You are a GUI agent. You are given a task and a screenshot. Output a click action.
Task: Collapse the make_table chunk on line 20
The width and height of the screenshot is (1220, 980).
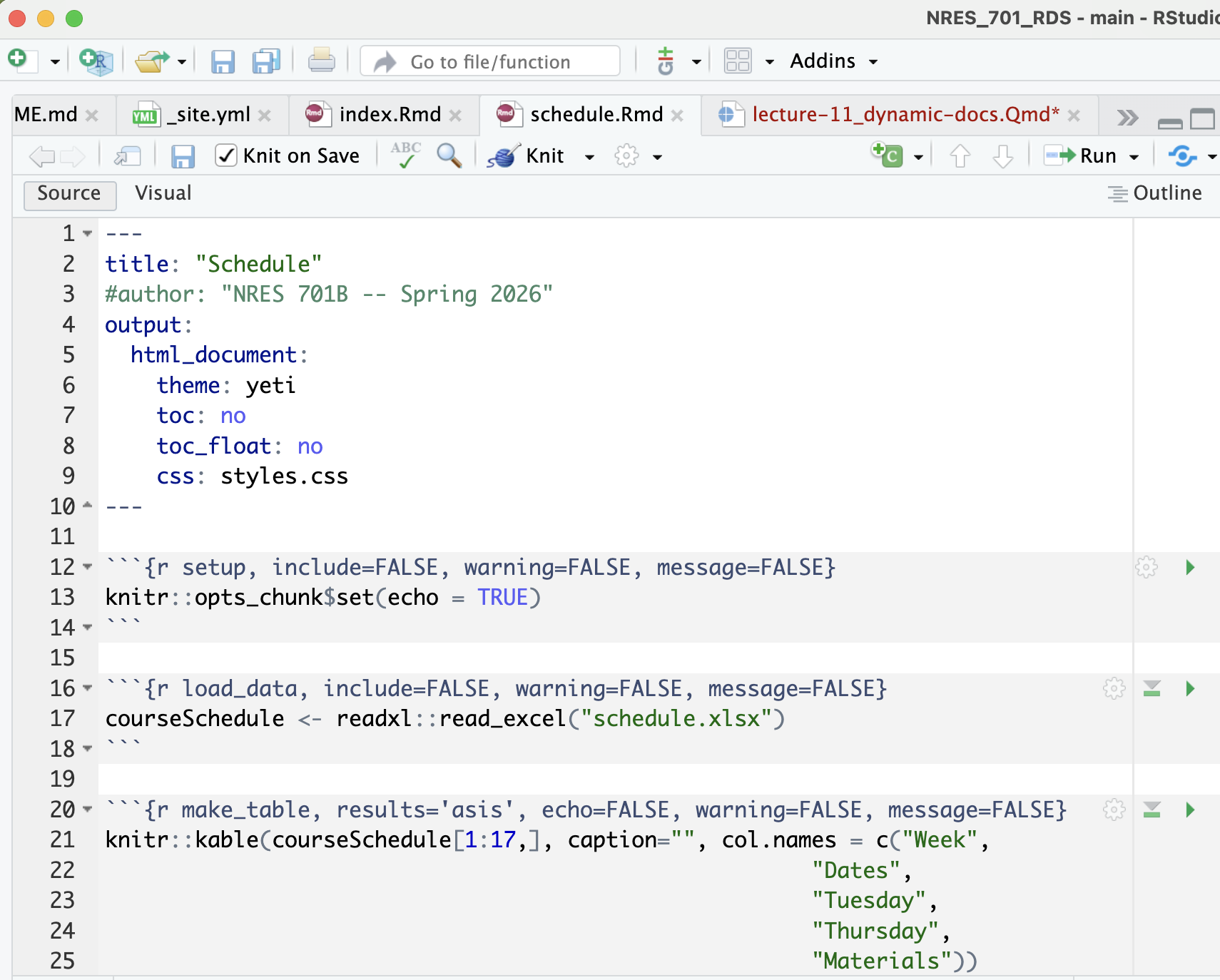[87, 810]
